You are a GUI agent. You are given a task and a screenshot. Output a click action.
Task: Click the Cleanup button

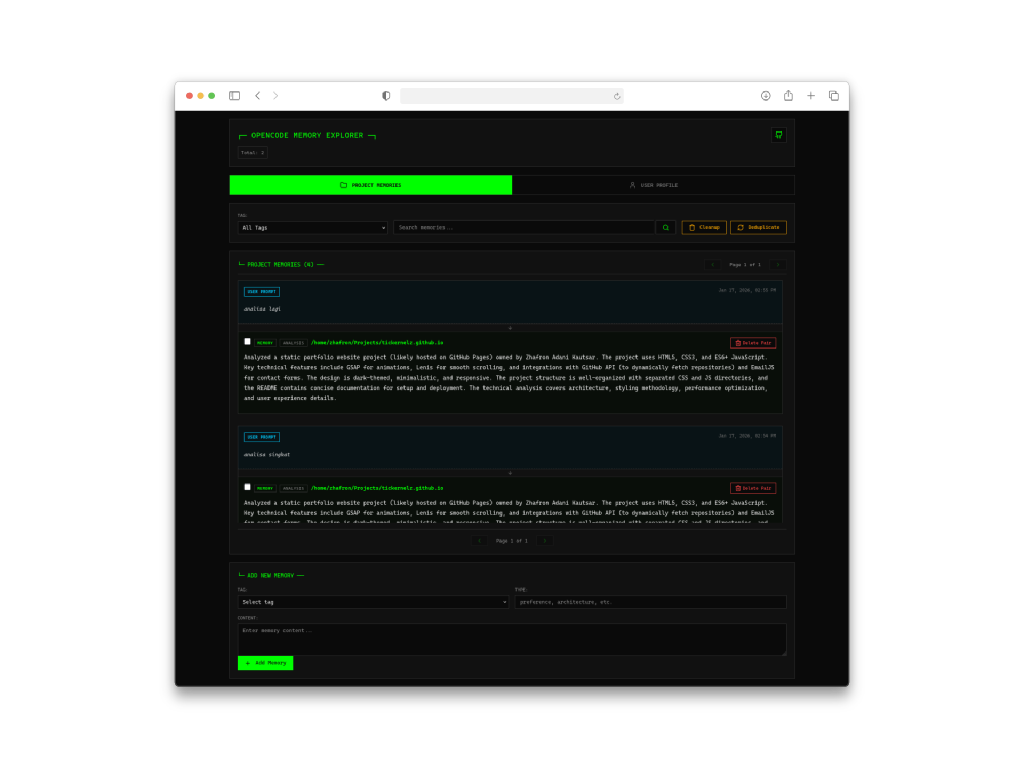pos(704,227)
